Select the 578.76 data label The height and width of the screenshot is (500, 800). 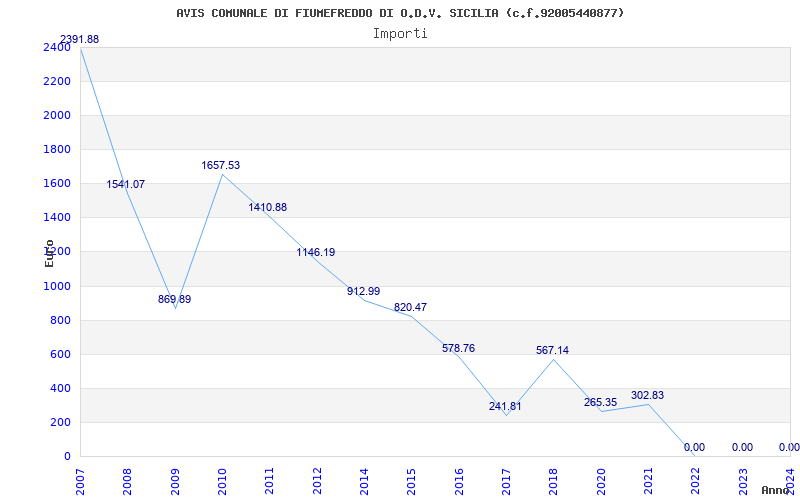(x=458, y=348)
